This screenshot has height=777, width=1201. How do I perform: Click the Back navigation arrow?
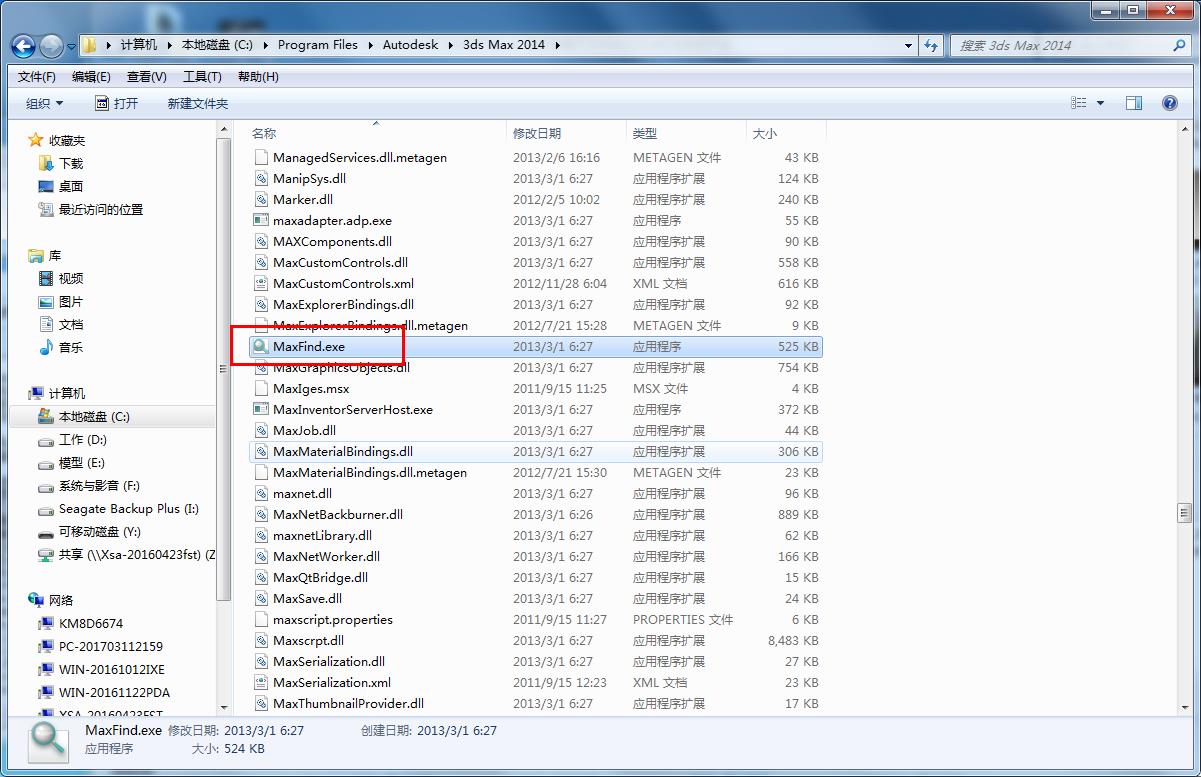(24, 45)
